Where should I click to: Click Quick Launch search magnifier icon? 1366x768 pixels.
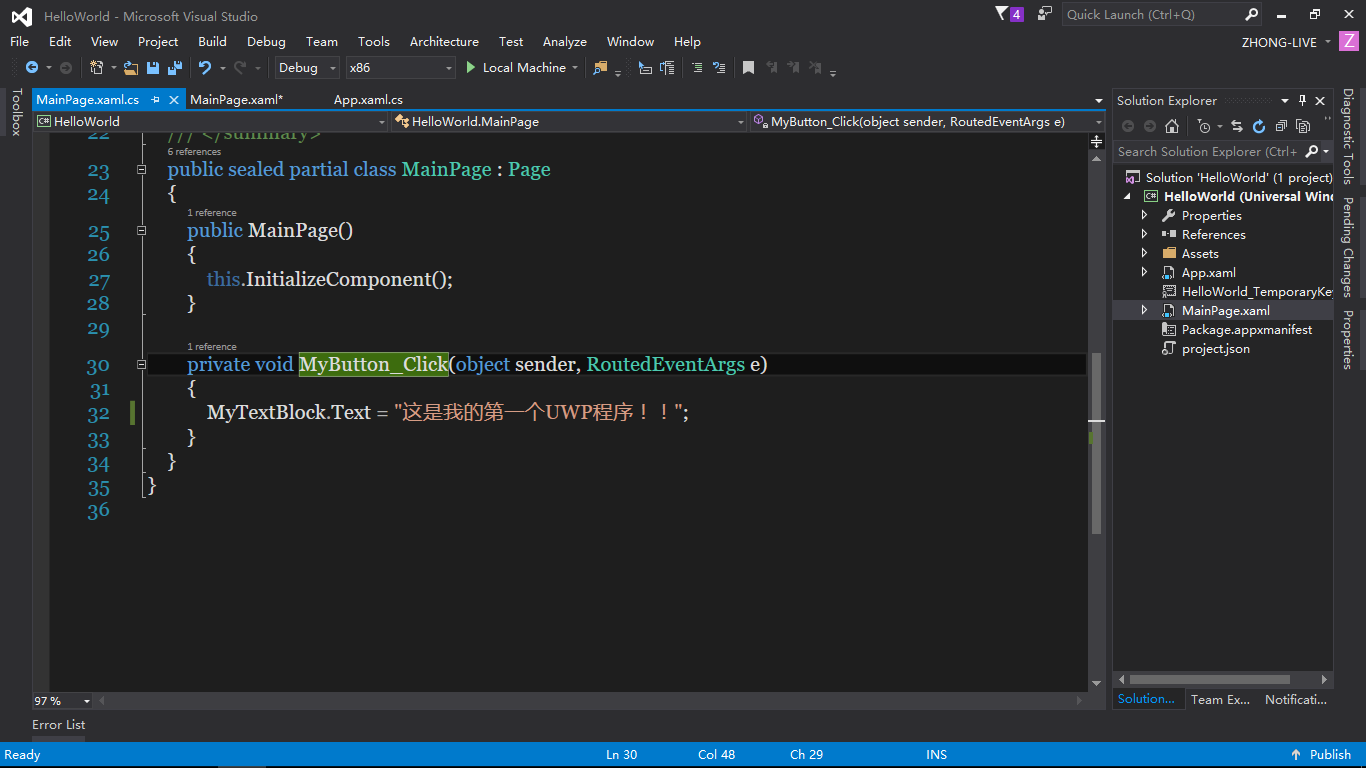pos(1251,14)
